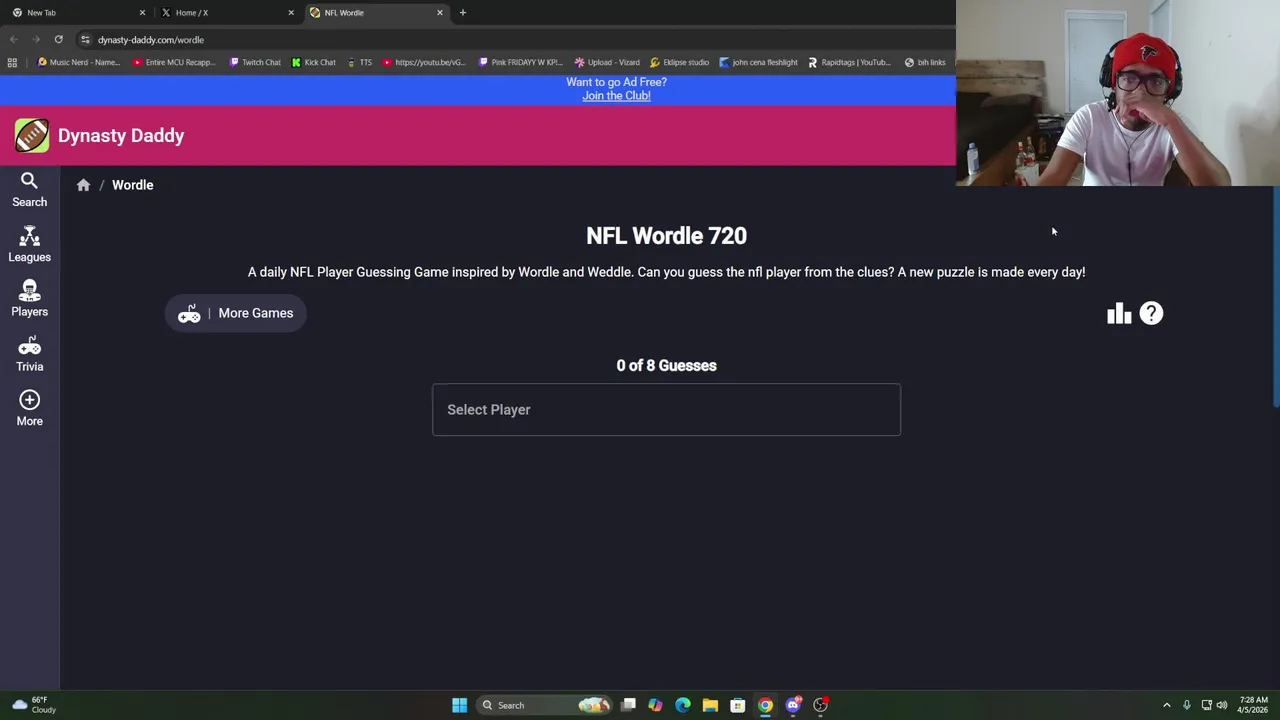Open the weather widget showing Cloudy
1280x720 pixels.
coord(32,705)
